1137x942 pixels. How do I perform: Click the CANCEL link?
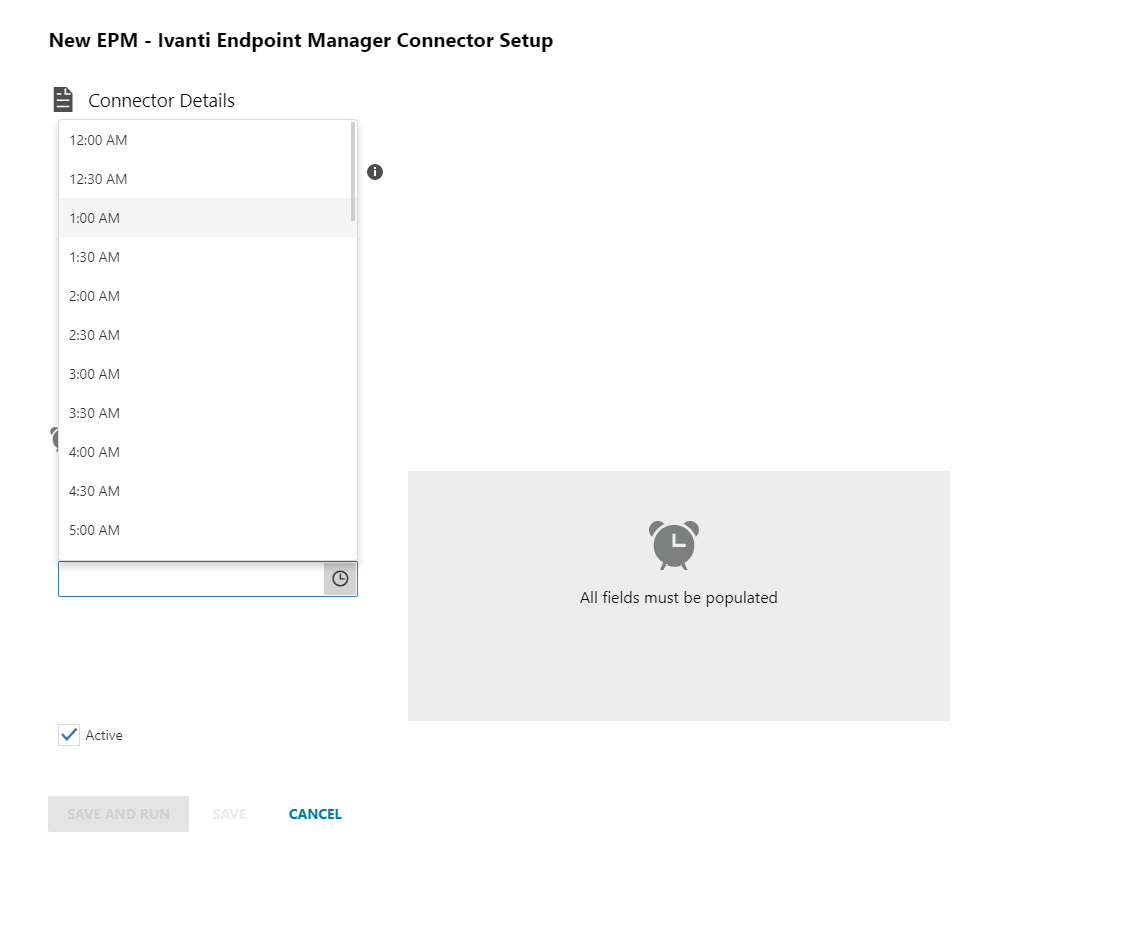coord(314,813)
